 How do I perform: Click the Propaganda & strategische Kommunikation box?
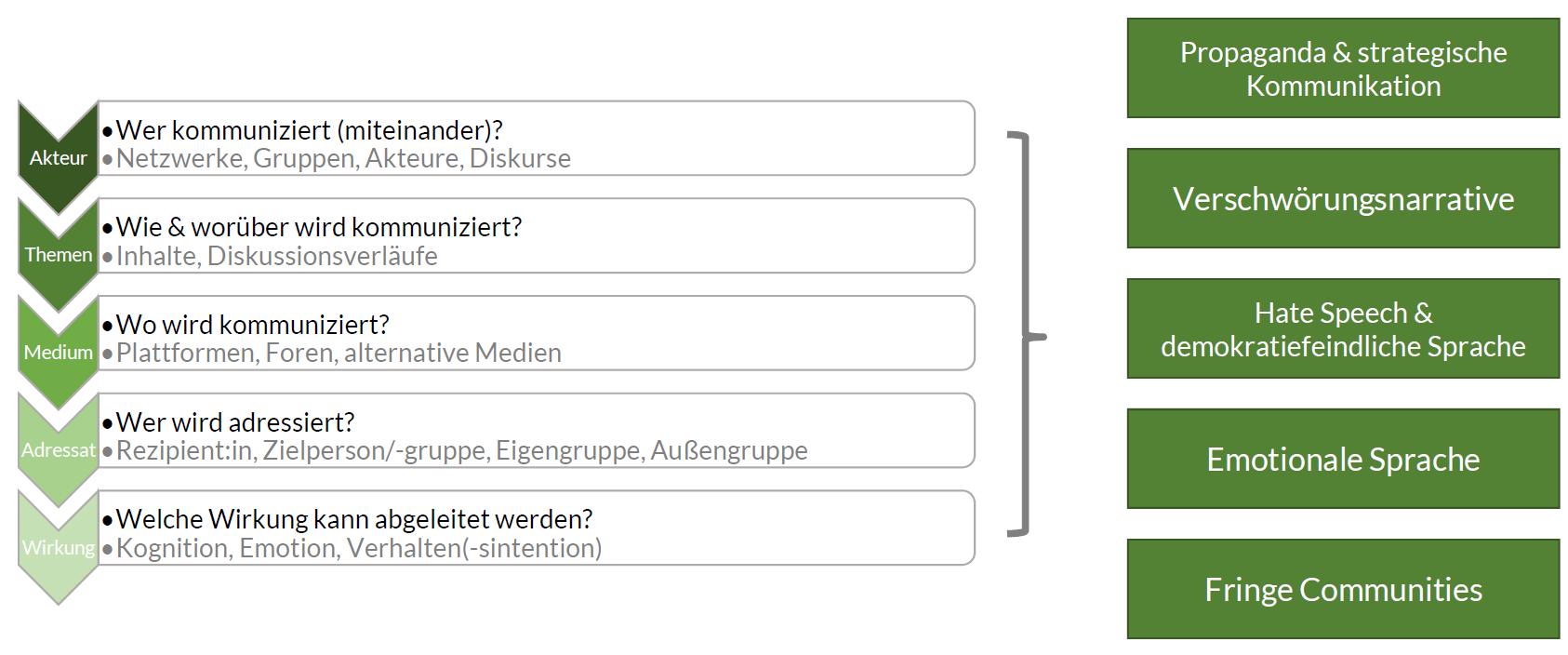click(1343, 68)
